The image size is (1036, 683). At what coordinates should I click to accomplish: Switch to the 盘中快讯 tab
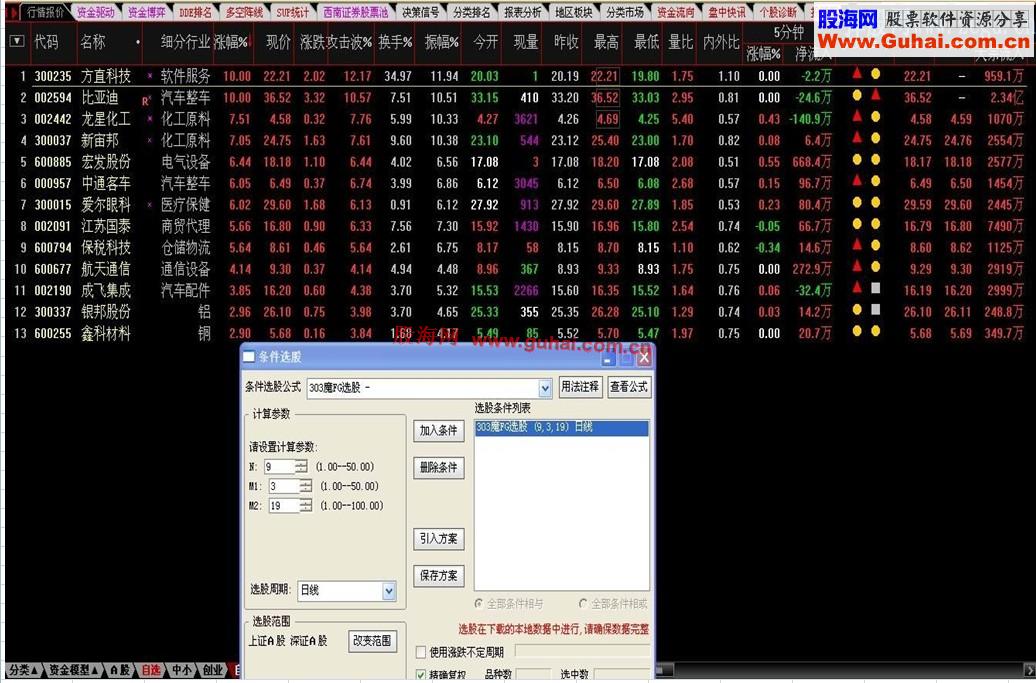coord(726,12)
